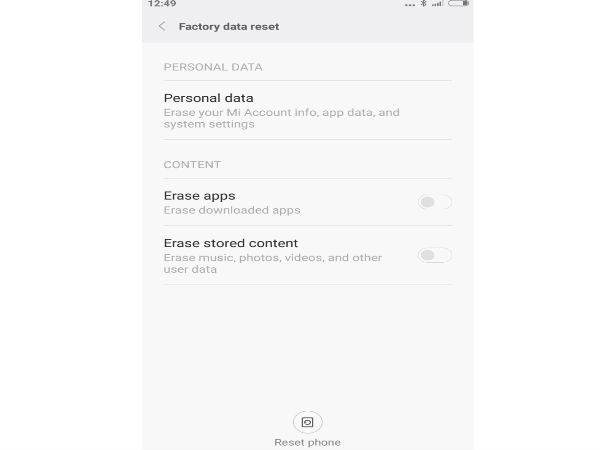Viewport: 600px width, 450px height.
Task: Select the Erase stored content label
Action: point(230,243)
